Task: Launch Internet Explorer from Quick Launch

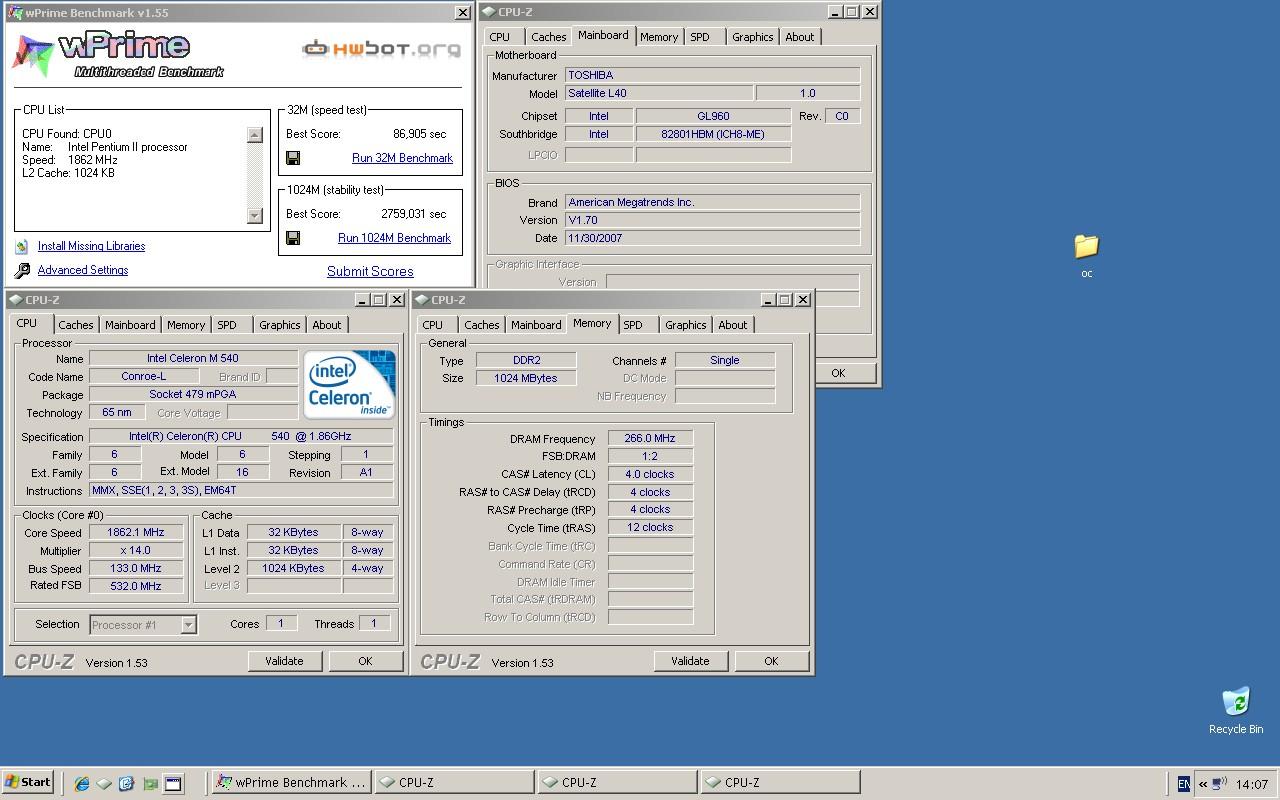Action: 82,783
